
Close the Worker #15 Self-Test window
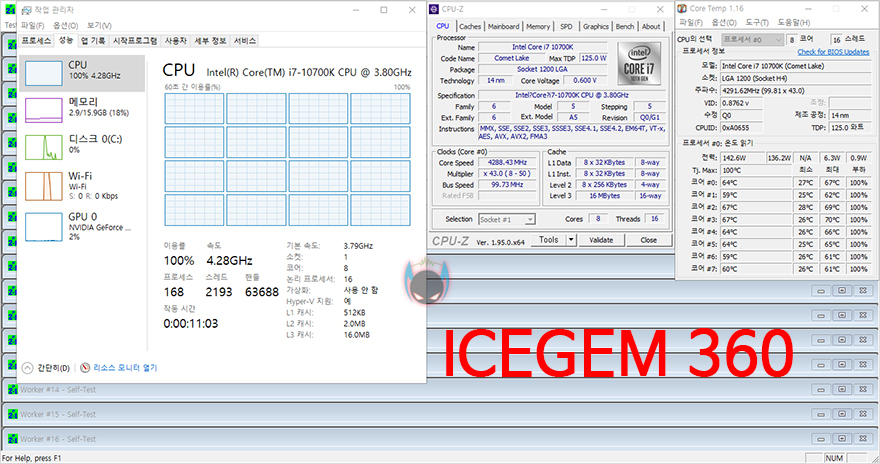click(x=863, y=414)
